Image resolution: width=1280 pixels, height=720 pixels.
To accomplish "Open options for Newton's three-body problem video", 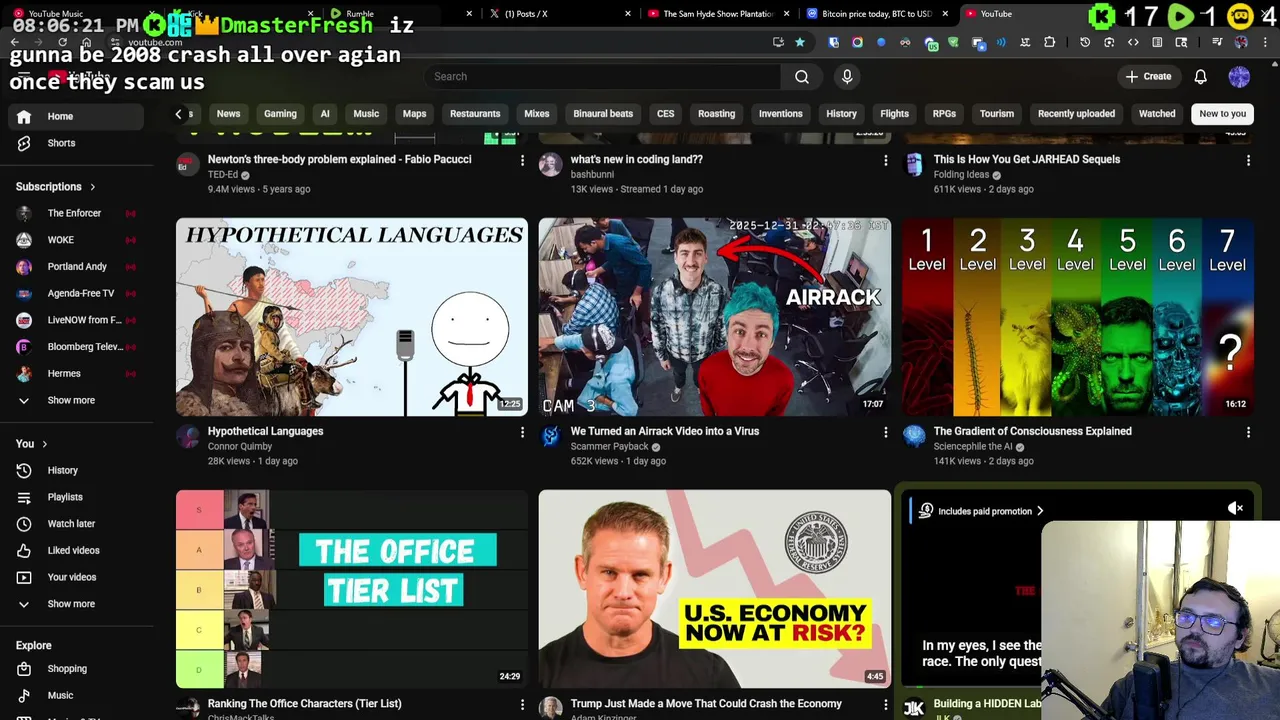I will [x=522, y=160].
